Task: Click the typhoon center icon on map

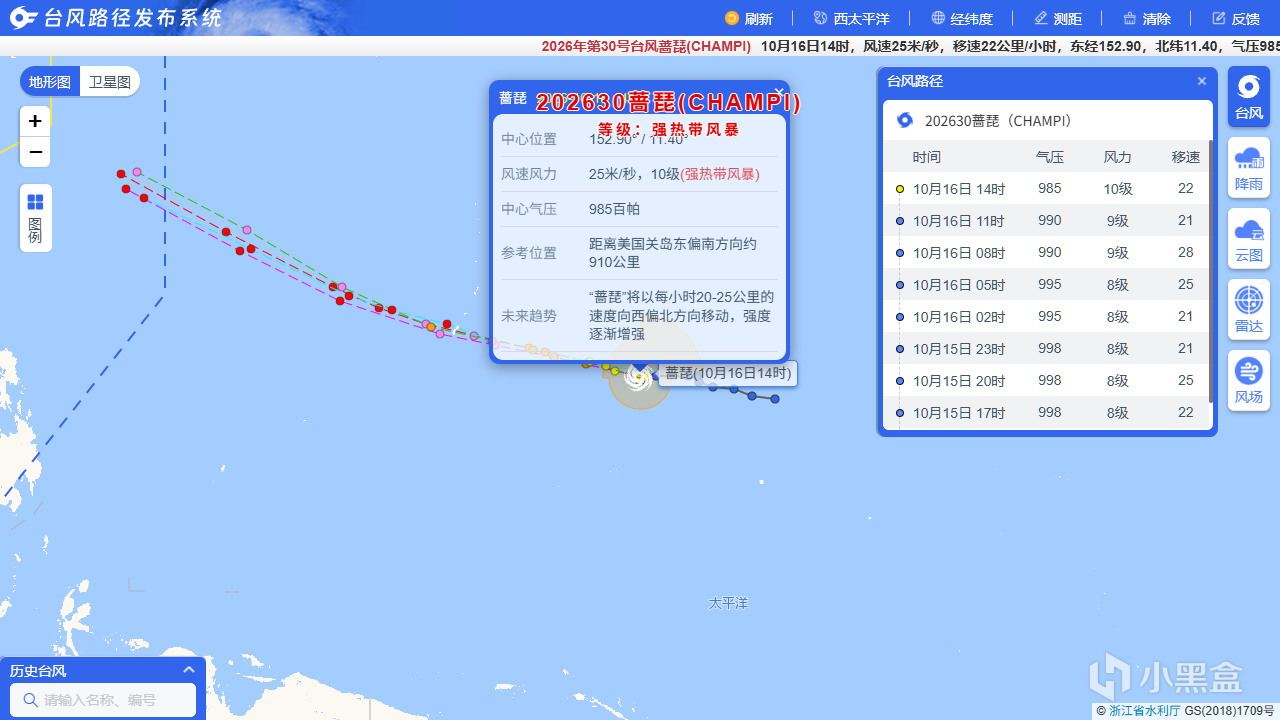Action: click(x=638, y=376)
